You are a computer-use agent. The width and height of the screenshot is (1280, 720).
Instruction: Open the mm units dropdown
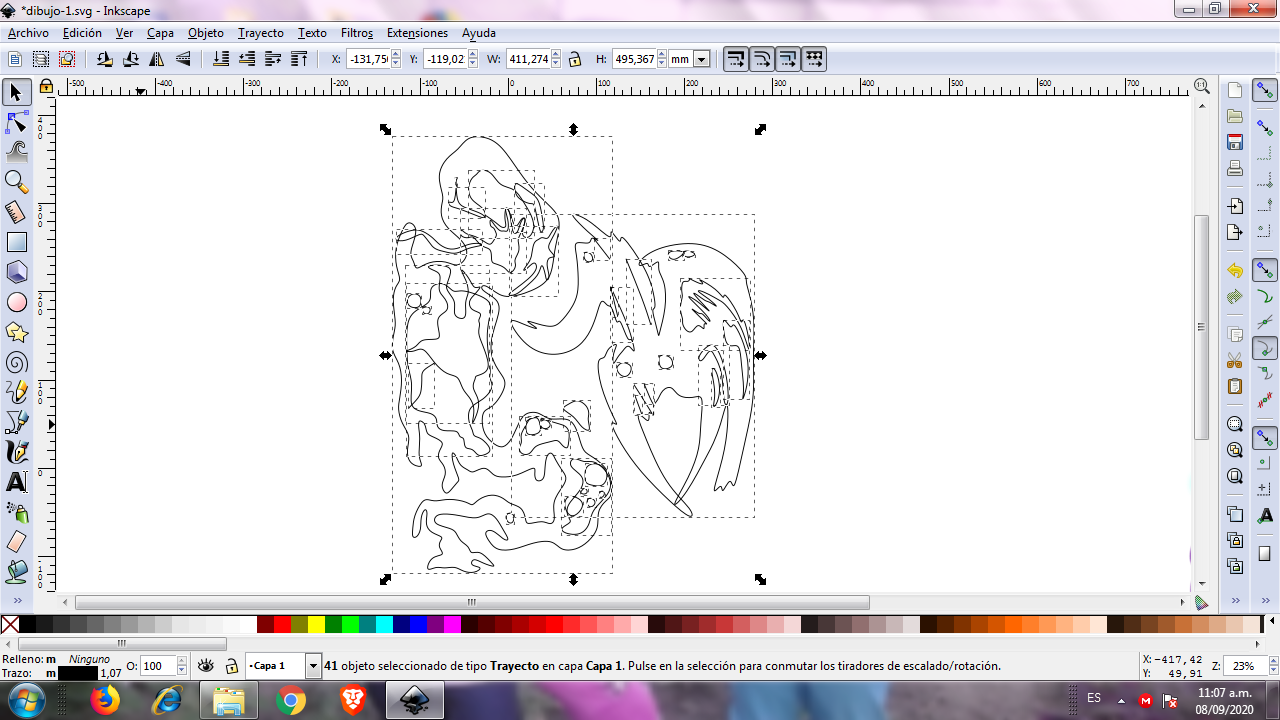(702, 59)
